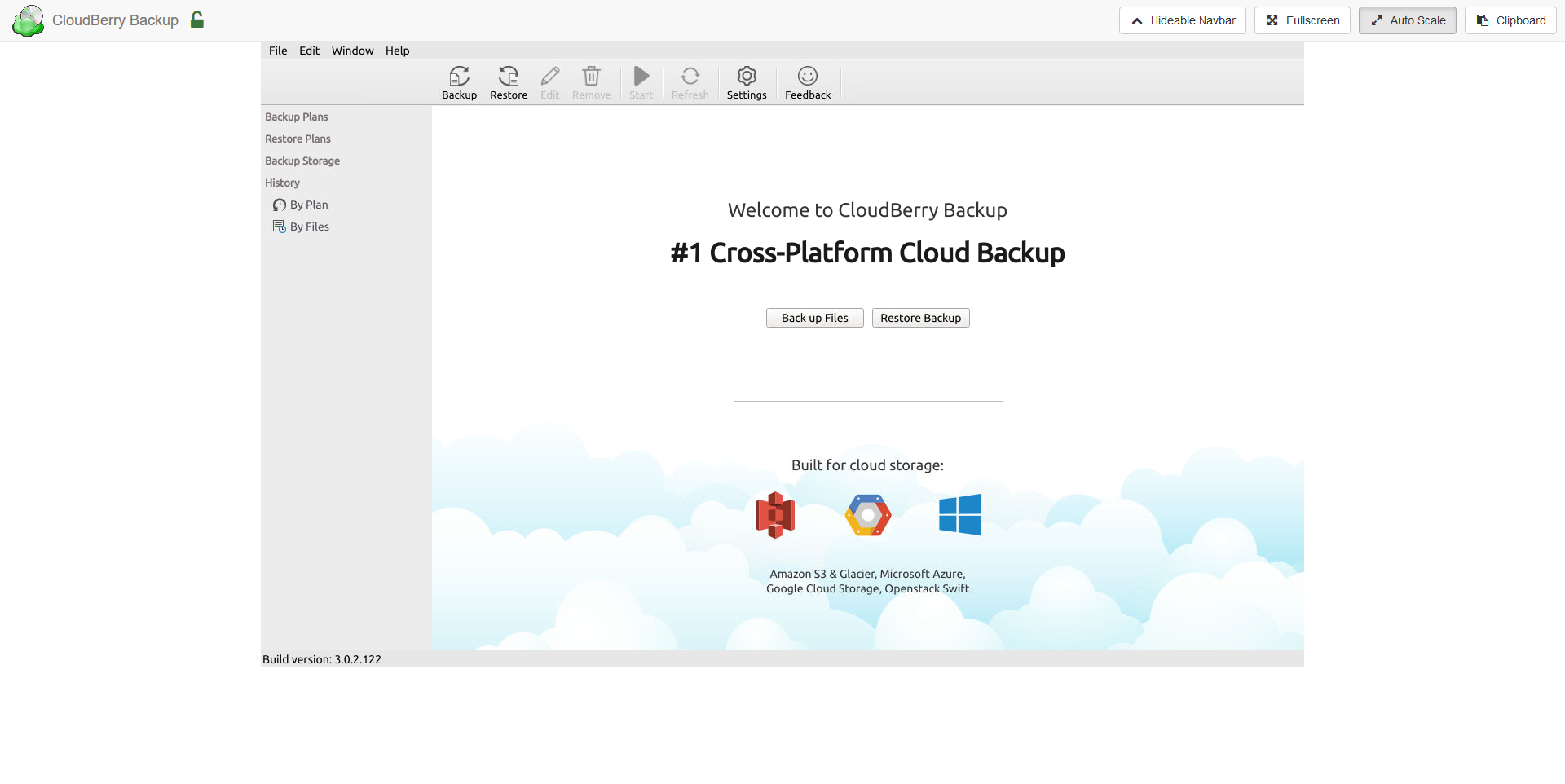The image size is (1565, 784).
Task: Click the Remove trash icon
Action: point(592,76)
